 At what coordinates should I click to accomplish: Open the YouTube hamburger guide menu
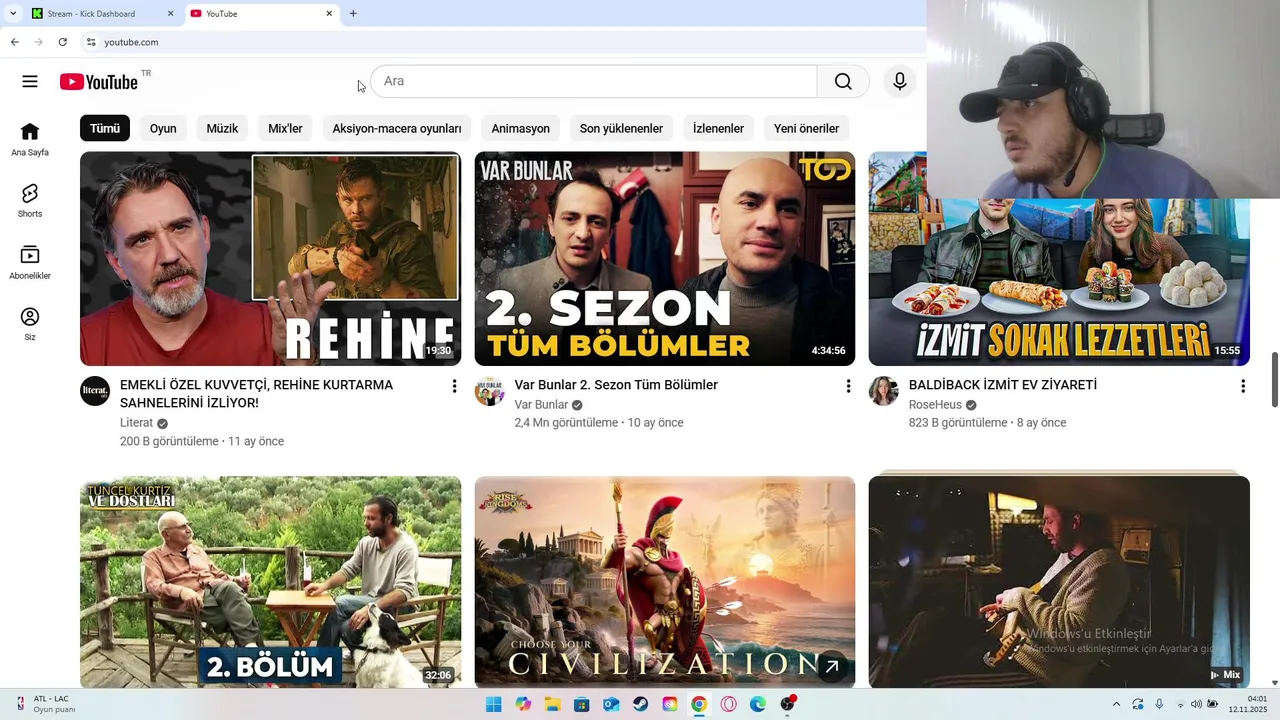click(30, 82)
